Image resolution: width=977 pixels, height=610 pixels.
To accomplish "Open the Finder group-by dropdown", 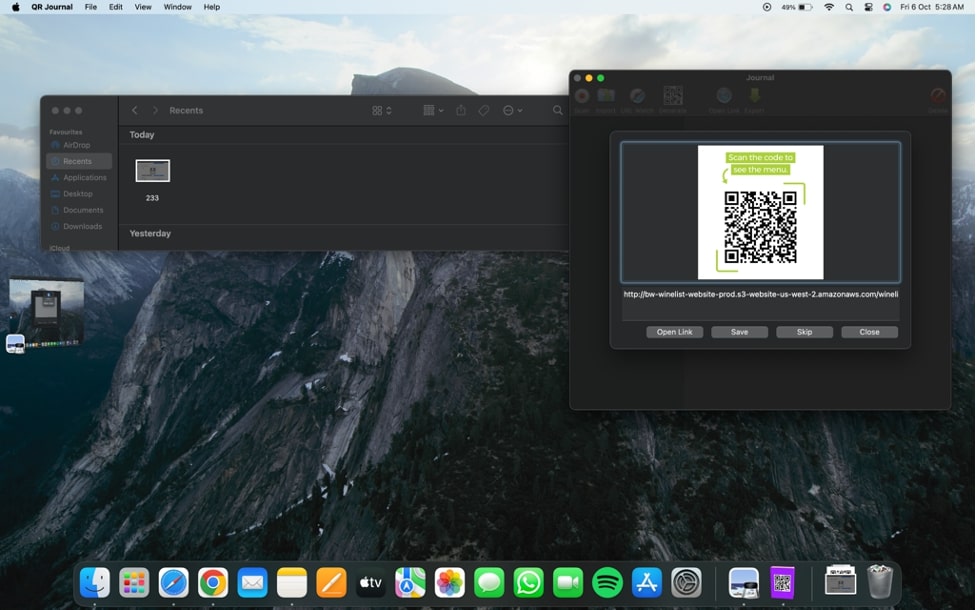I will click(433, 111).
